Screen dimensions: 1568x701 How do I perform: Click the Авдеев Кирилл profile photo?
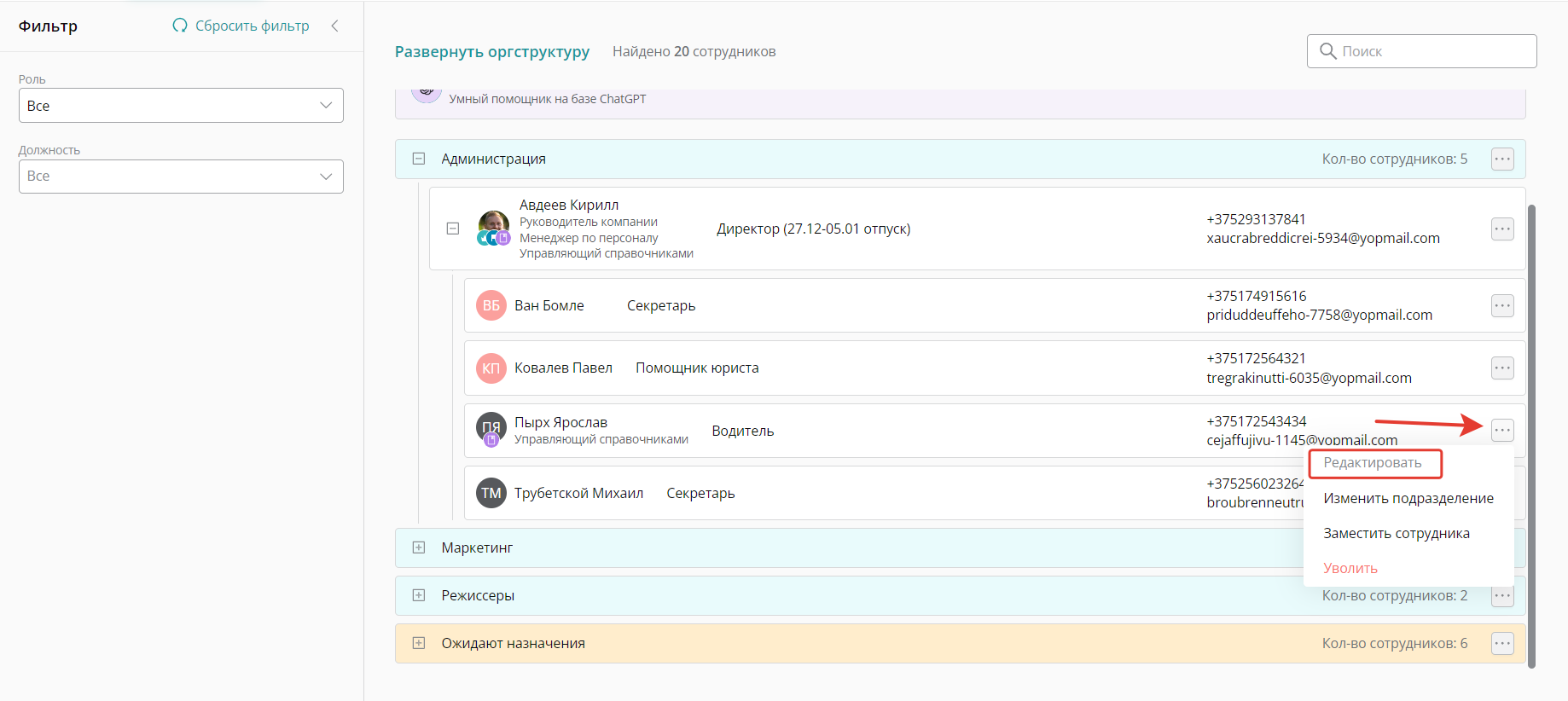(494, 223)
